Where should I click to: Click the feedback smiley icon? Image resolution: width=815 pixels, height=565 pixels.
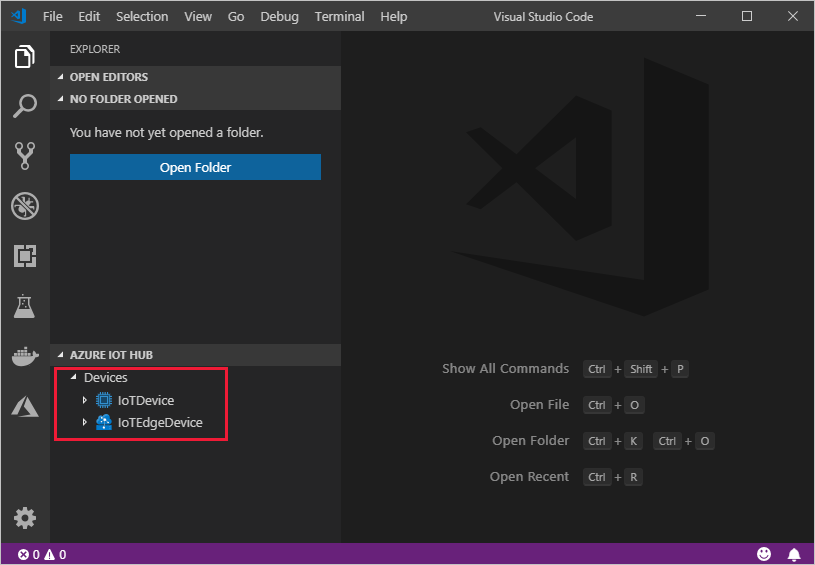[x=764, y=554]
